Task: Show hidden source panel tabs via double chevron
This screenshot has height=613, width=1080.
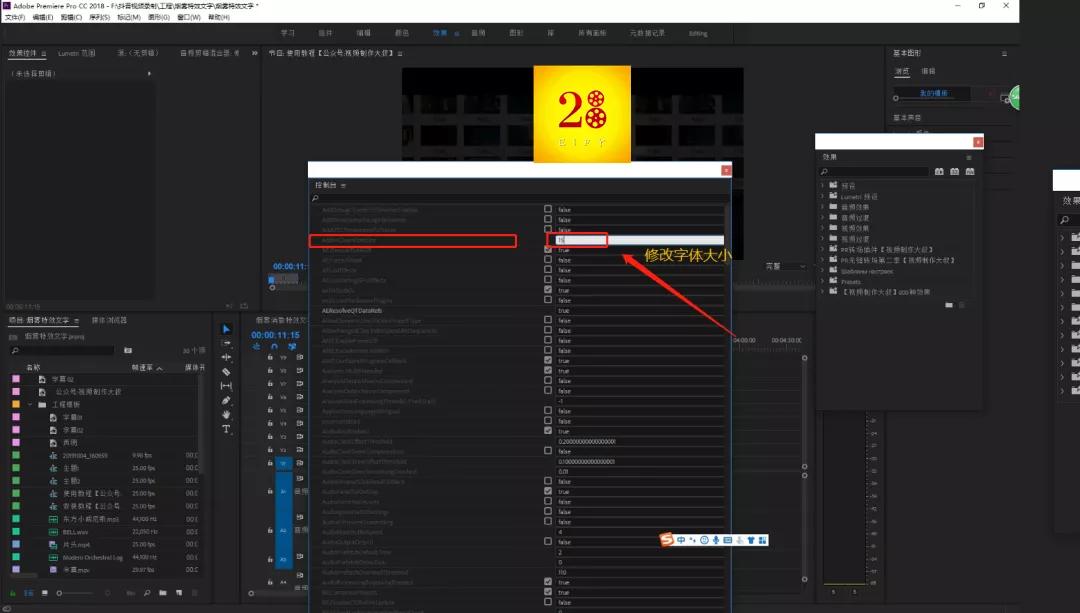Action: point(255,53)
